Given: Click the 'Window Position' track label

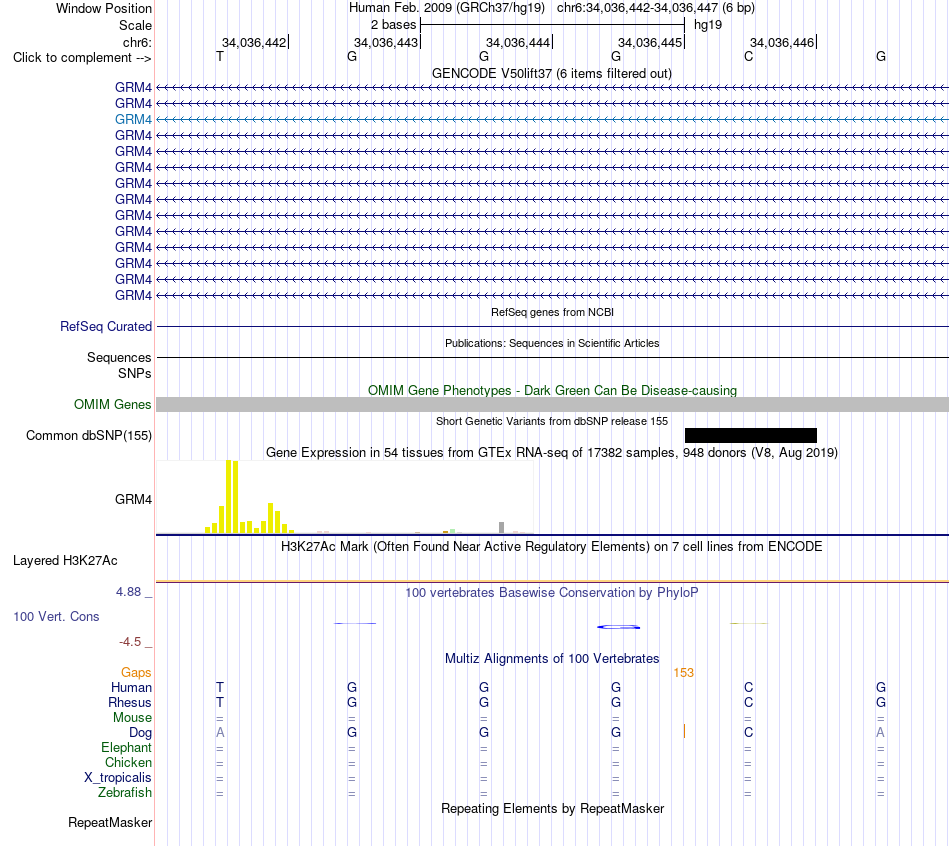Looking at the screenshot, I should pyautogui.click(x=104, y=8).
